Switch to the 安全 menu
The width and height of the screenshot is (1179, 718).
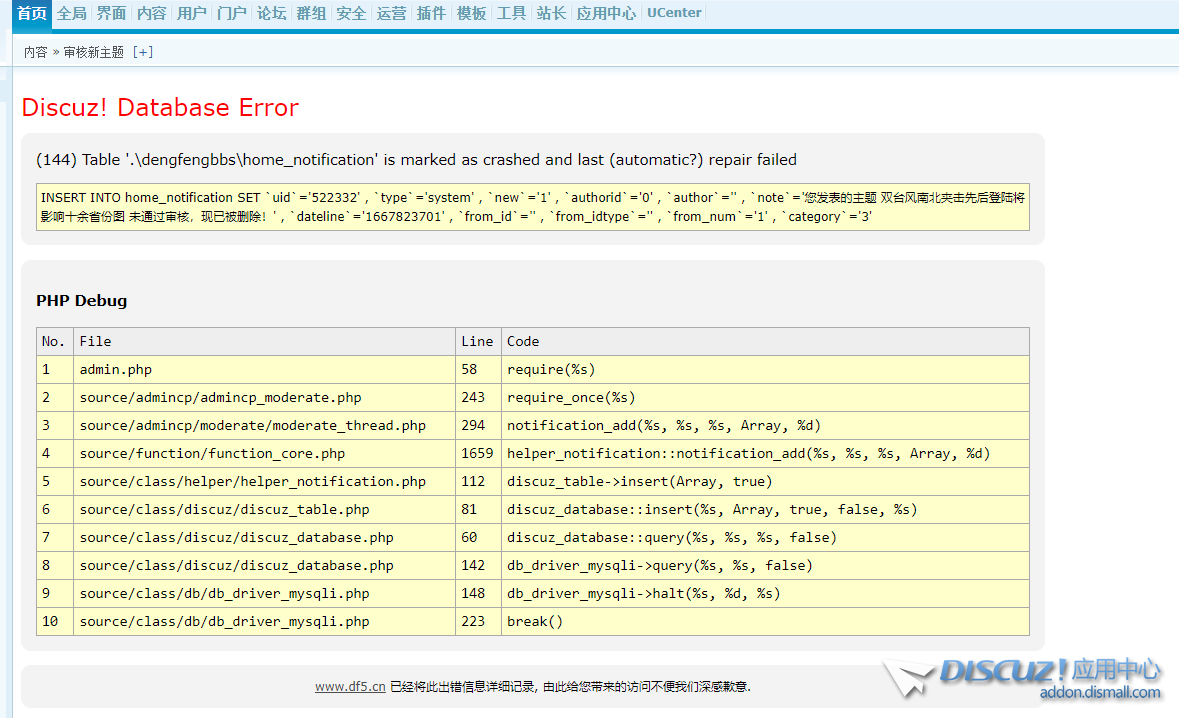click(x=351, y=14)
